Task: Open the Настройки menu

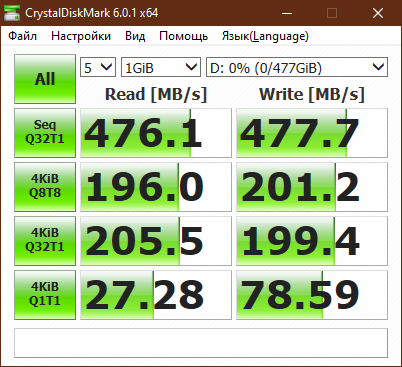Action: click(x=81, y=36)
